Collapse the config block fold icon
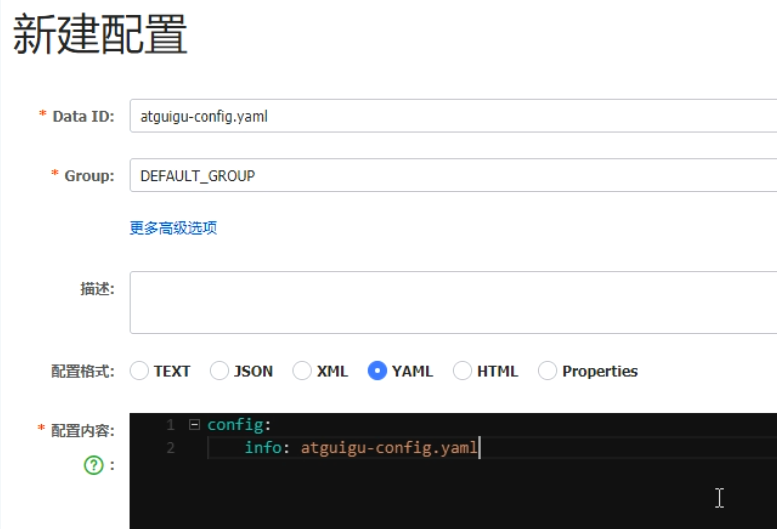The height and width of the screenshot is (529, 777). pos(194,425)
